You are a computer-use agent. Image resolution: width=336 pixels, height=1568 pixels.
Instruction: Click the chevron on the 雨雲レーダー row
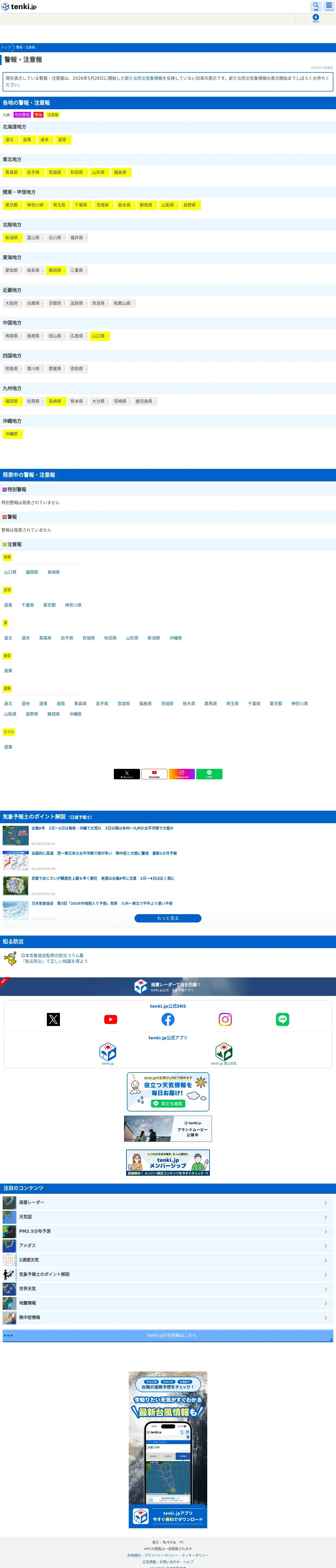[326, 1203]
